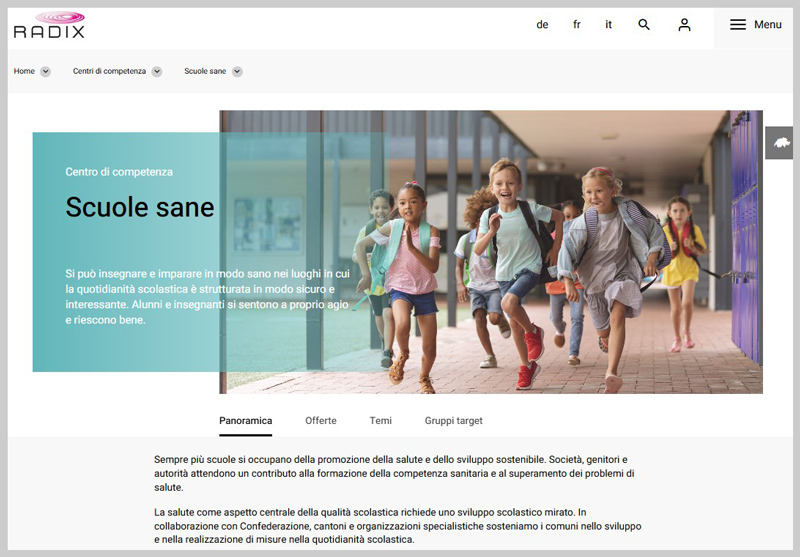Go to Home breadcrumb link
This screenshot has height=557, width=800.
[x=24, y=72]
